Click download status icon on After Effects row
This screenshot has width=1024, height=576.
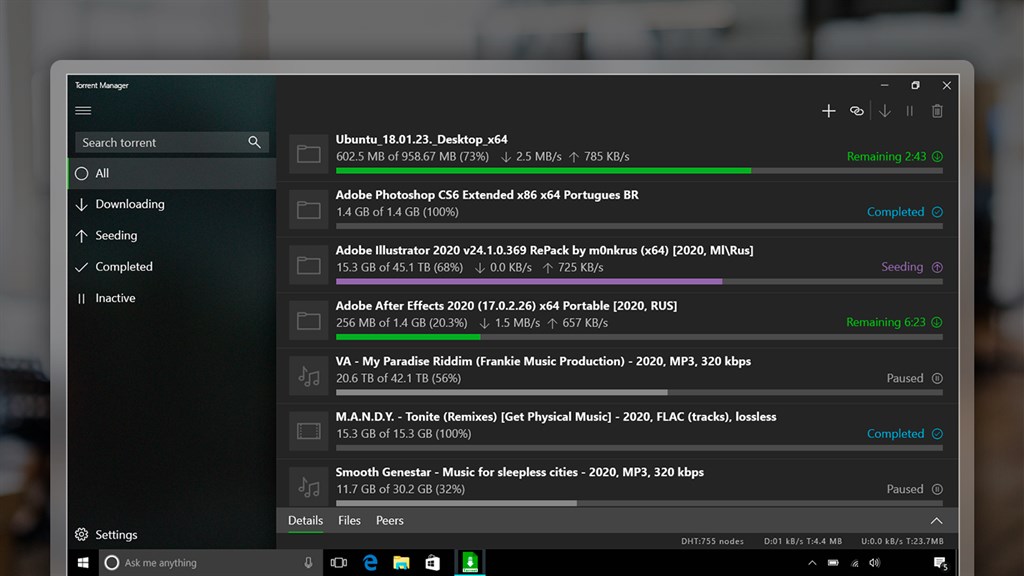coord(937,322)
